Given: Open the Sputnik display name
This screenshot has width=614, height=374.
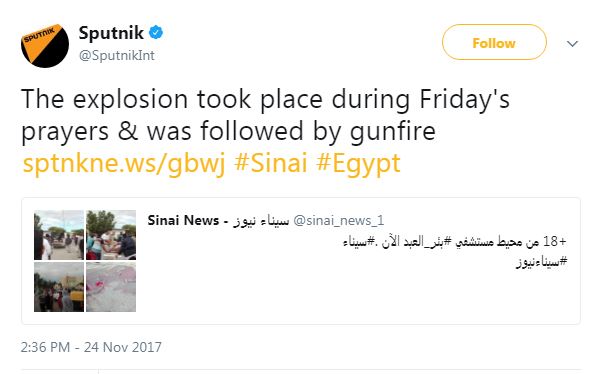Looking at the screenshot, I should pyautogui.click(x=111, y=33).
